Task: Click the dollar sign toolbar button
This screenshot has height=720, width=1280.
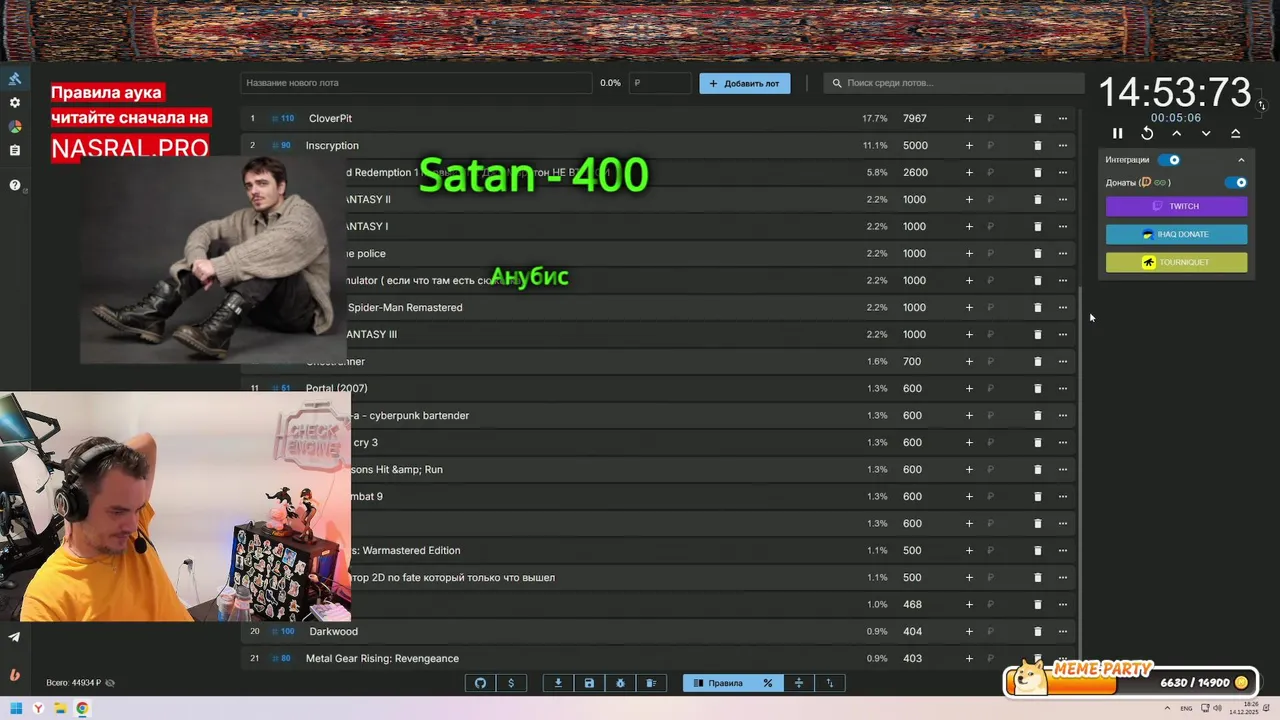Action: 511,683
